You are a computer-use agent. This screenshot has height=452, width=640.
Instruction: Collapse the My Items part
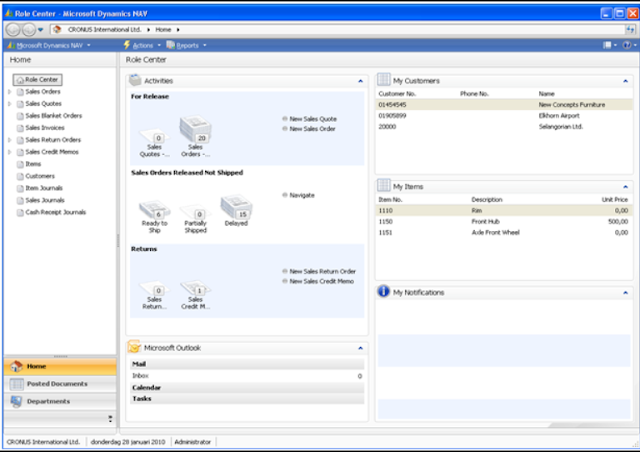pos(625,187)
